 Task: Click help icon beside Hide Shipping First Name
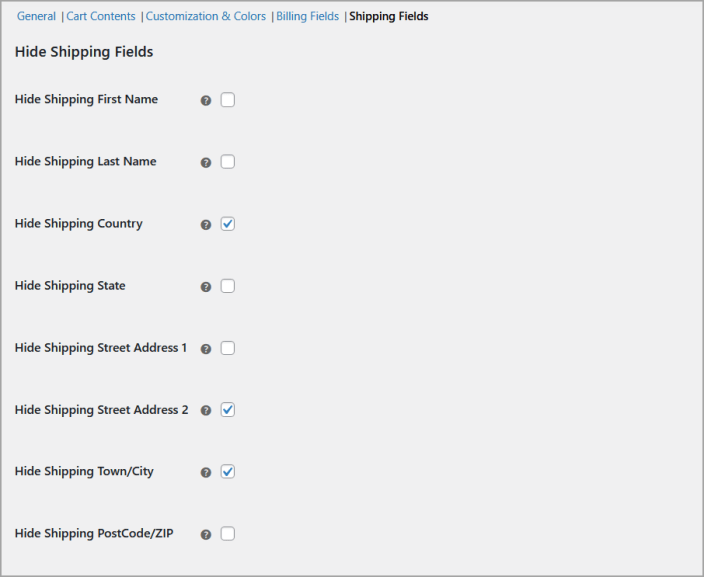tap(206, 101)
